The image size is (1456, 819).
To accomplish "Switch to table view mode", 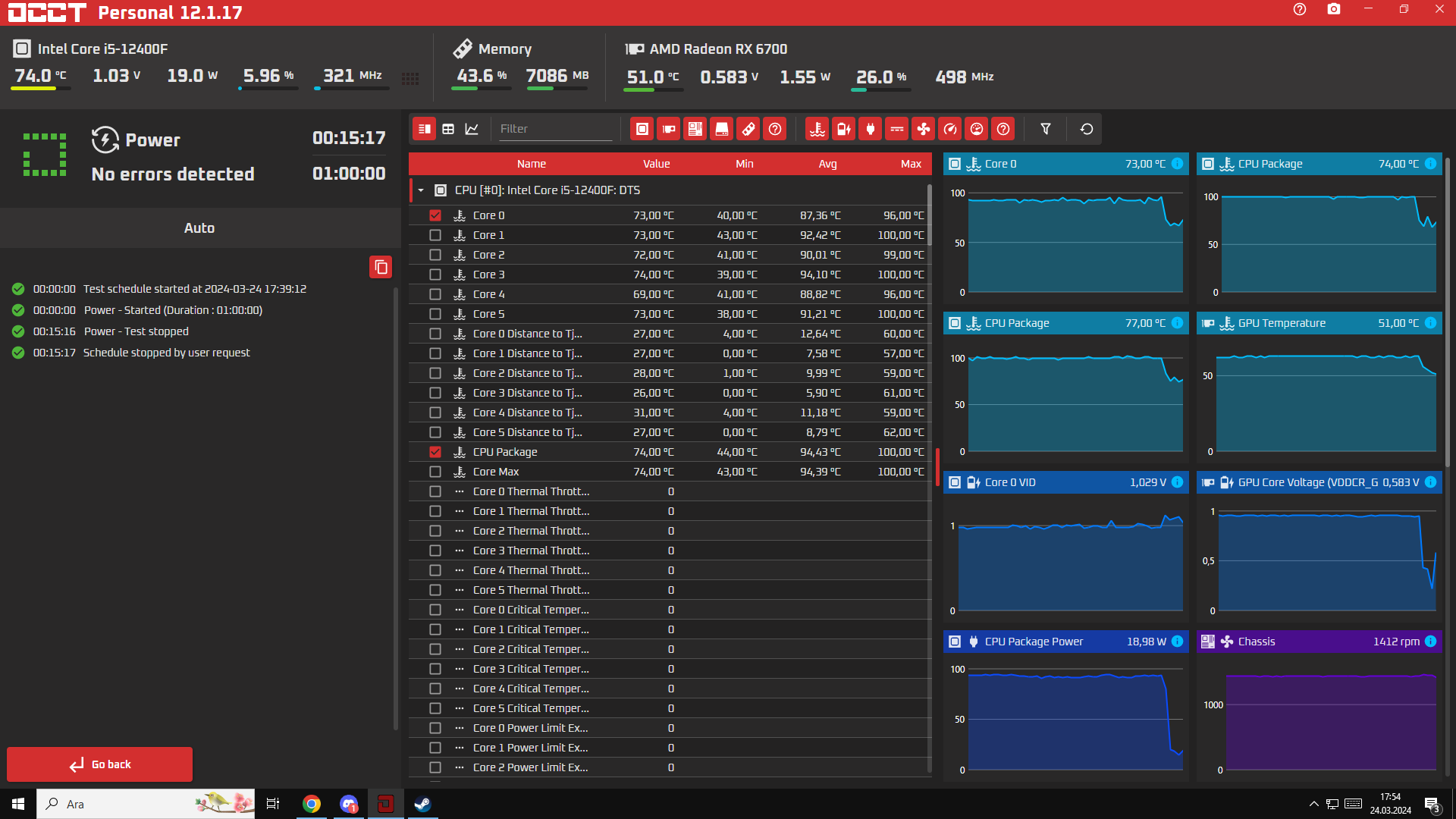I will [x=448, y=129].
